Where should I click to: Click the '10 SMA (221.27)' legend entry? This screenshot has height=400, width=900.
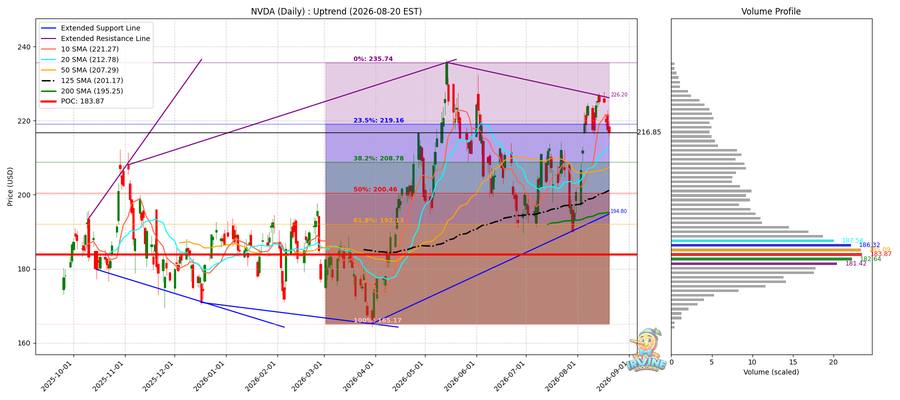[x=80, y=49]
